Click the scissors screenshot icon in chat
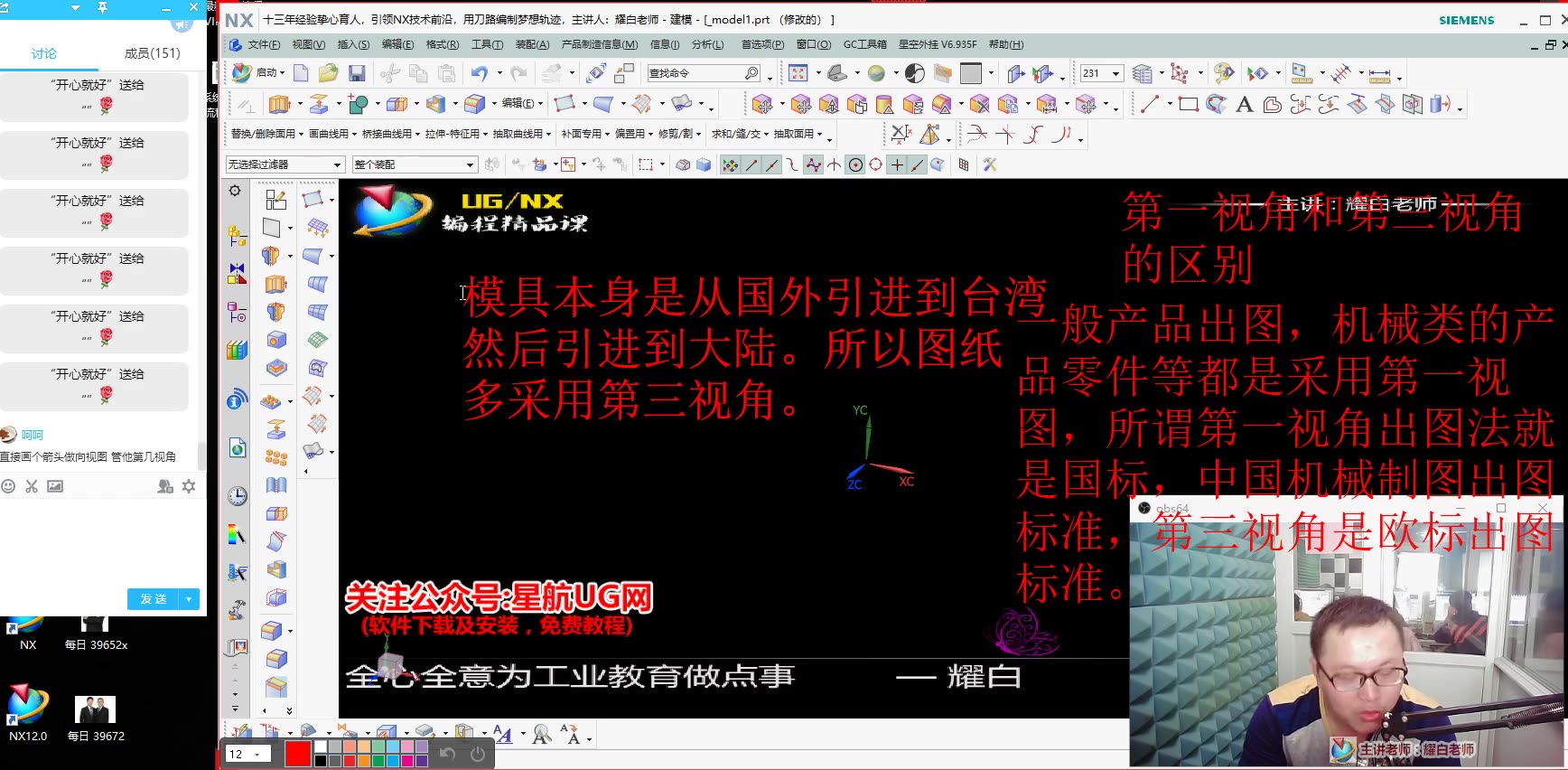 (32, 486)
